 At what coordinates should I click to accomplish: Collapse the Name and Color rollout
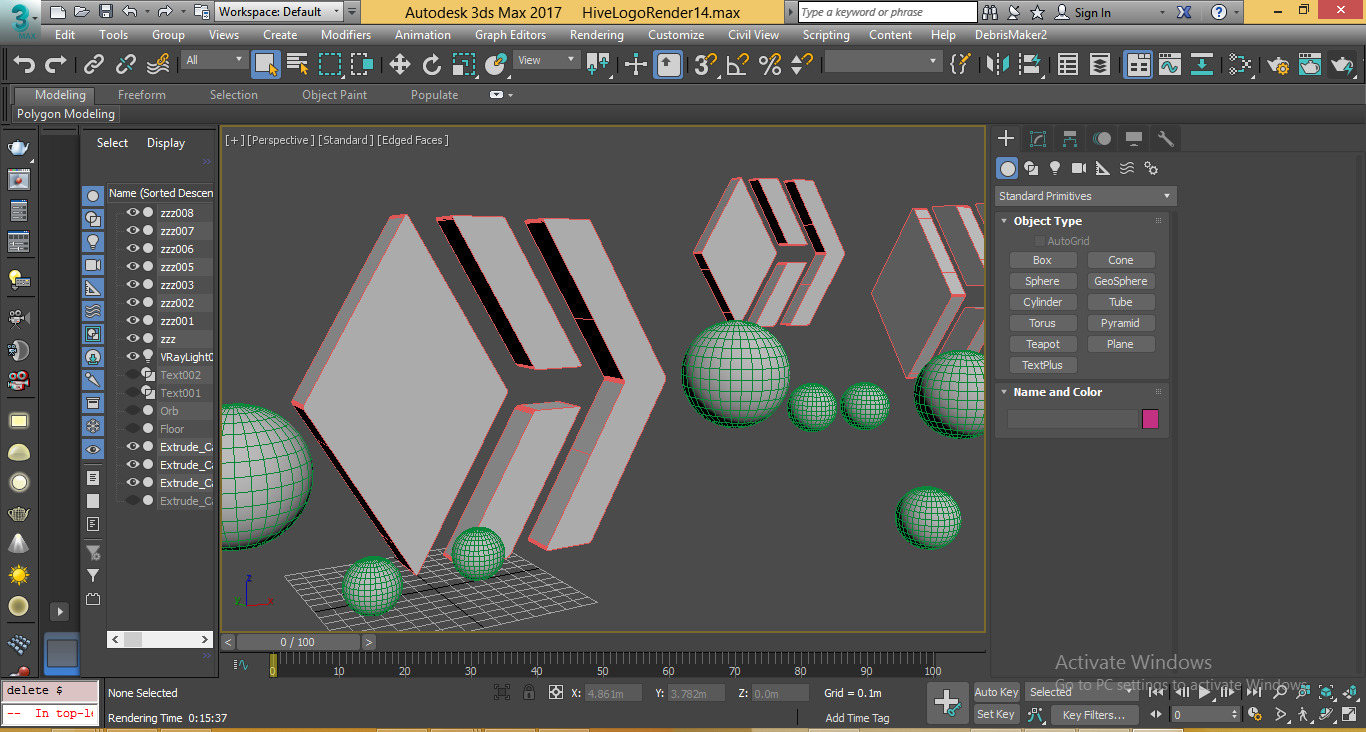click(1005, 392)
